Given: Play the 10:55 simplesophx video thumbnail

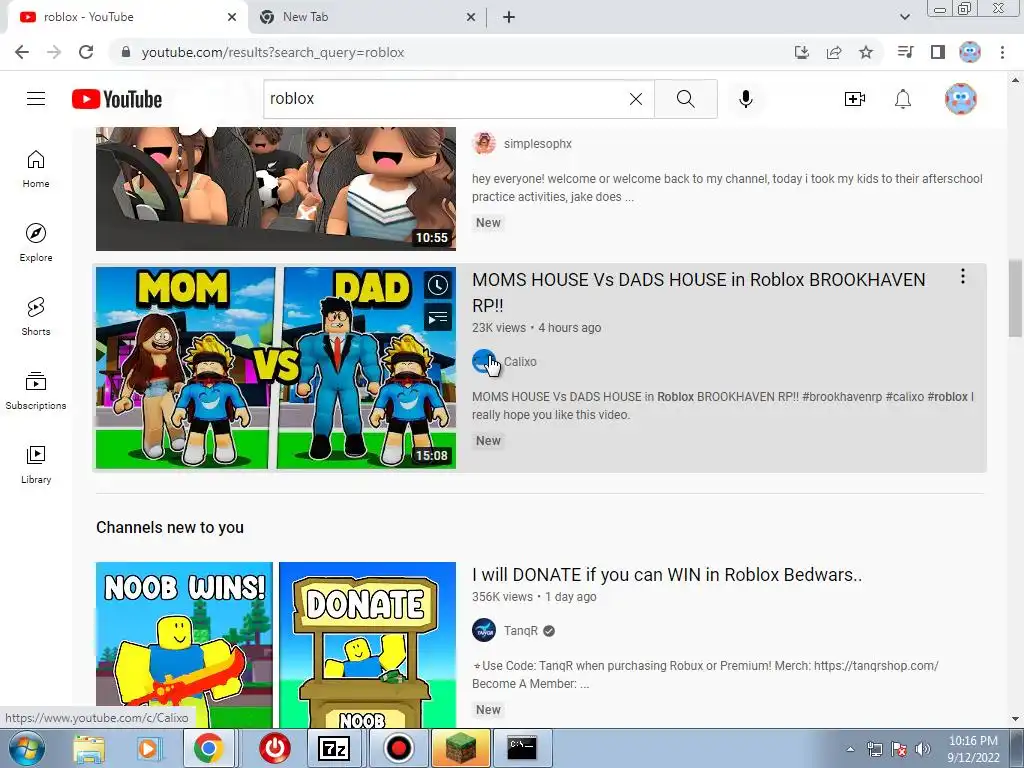Looking at the screenshot, I should pos(276,189).
